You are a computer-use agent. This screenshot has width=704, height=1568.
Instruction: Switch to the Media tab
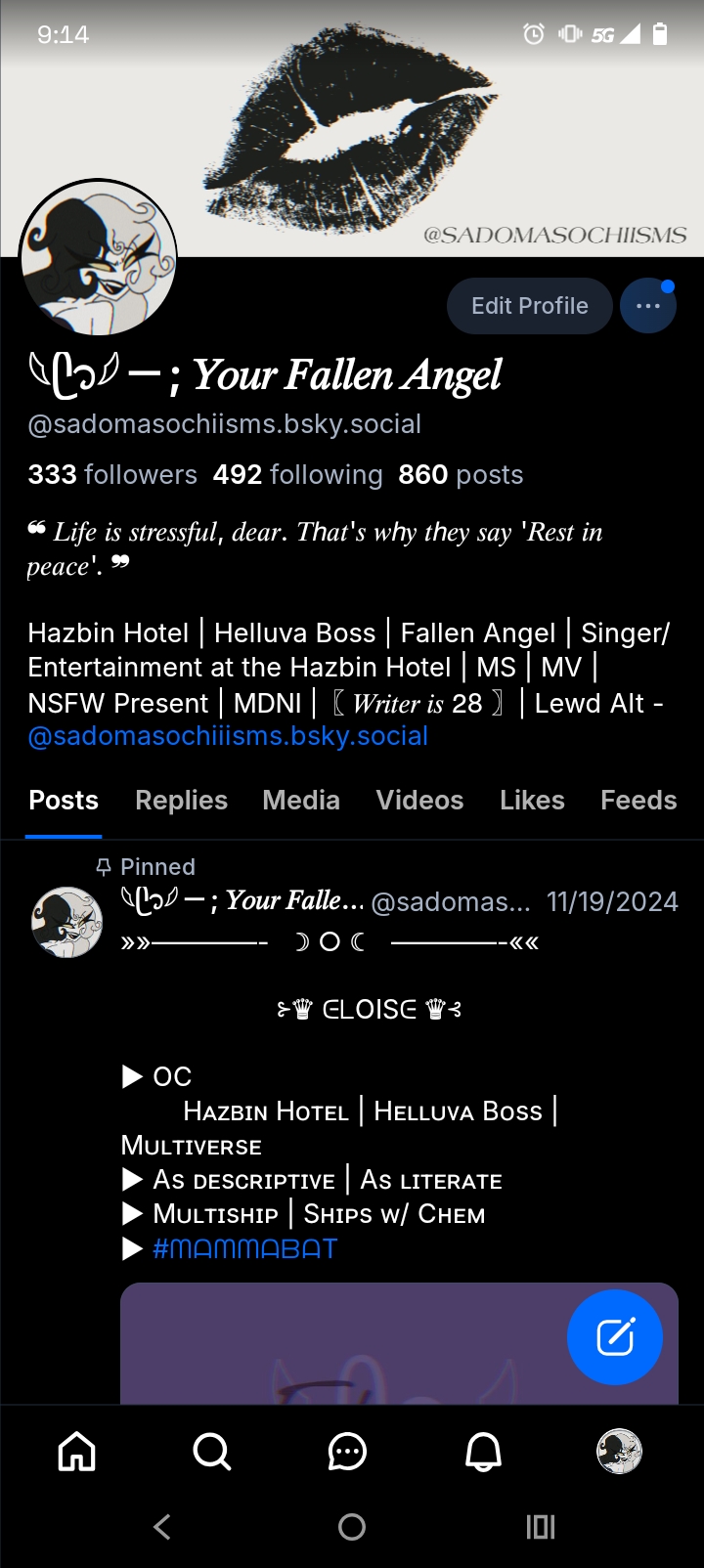point(301,801)
